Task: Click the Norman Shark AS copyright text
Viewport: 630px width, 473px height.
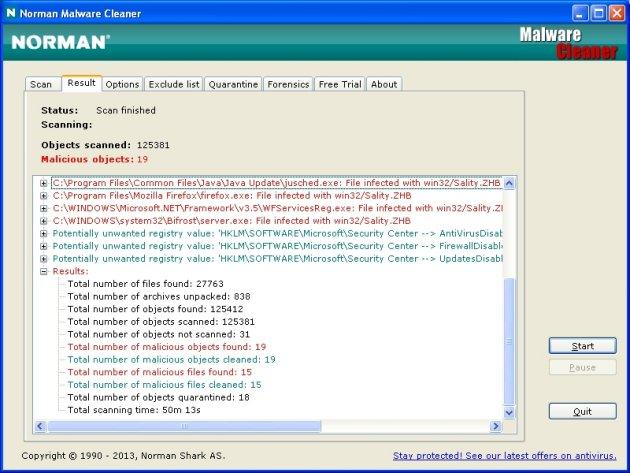Action: 123,456
